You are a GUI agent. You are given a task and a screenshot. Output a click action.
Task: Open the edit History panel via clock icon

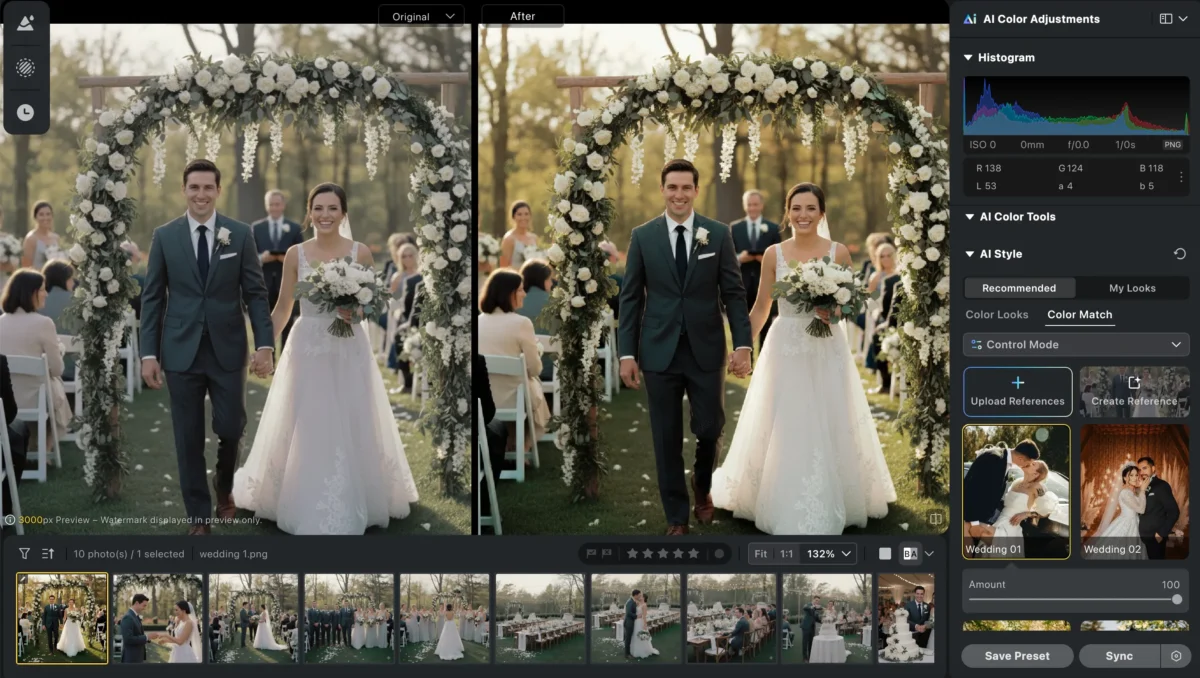pos(26,112)
